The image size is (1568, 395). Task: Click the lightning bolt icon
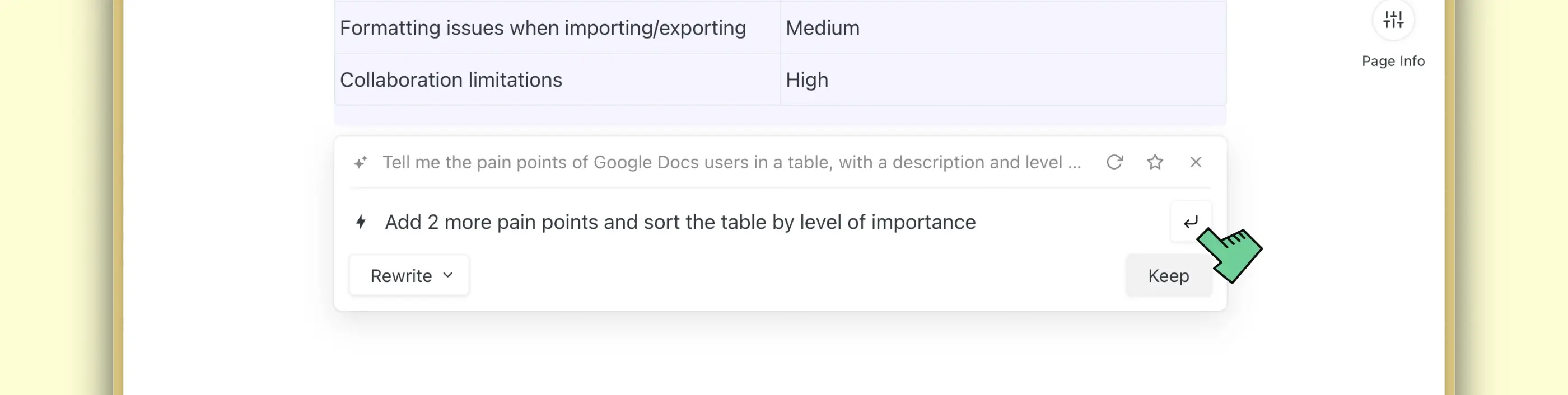[361, 222]
